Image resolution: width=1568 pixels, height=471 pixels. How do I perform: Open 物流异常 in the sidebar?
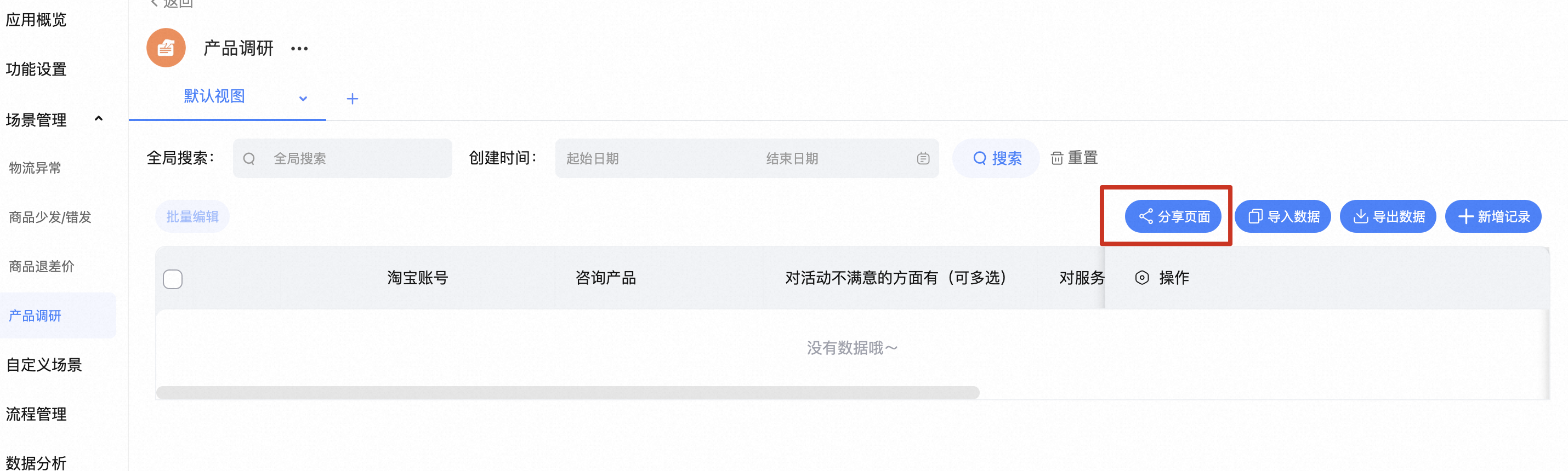click(35, 168)
